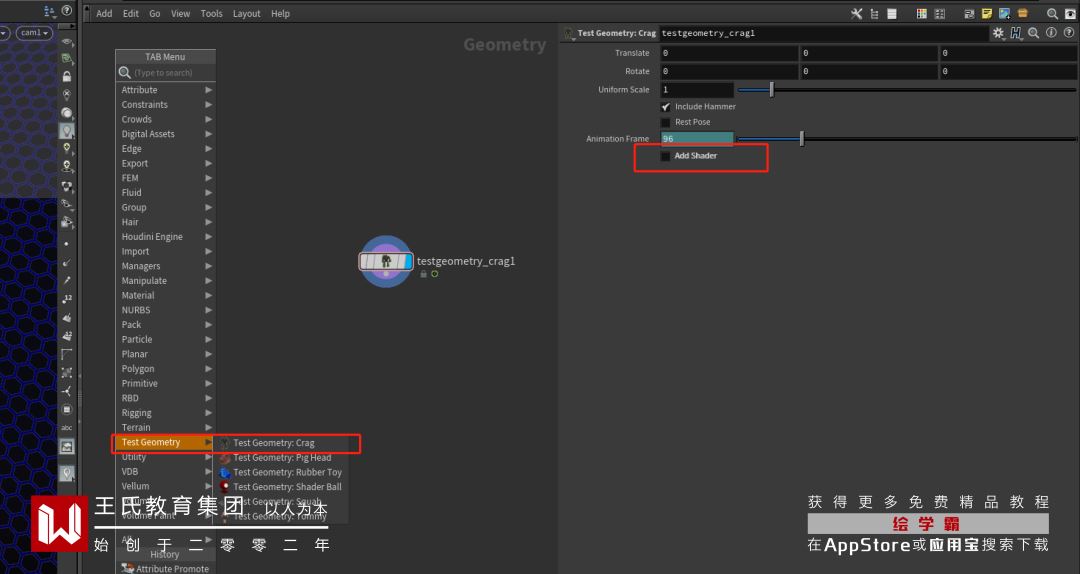Open the network editor wrench tools icon
Screen dimensions: 1080x574
[x=856, y=13]
